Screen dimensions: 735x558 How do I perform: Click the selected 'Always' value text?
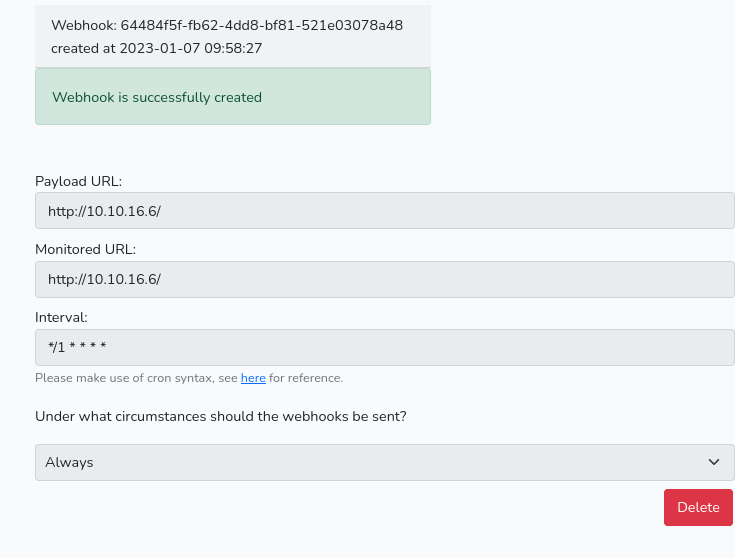pyautogui.click(x=69, y=462)
